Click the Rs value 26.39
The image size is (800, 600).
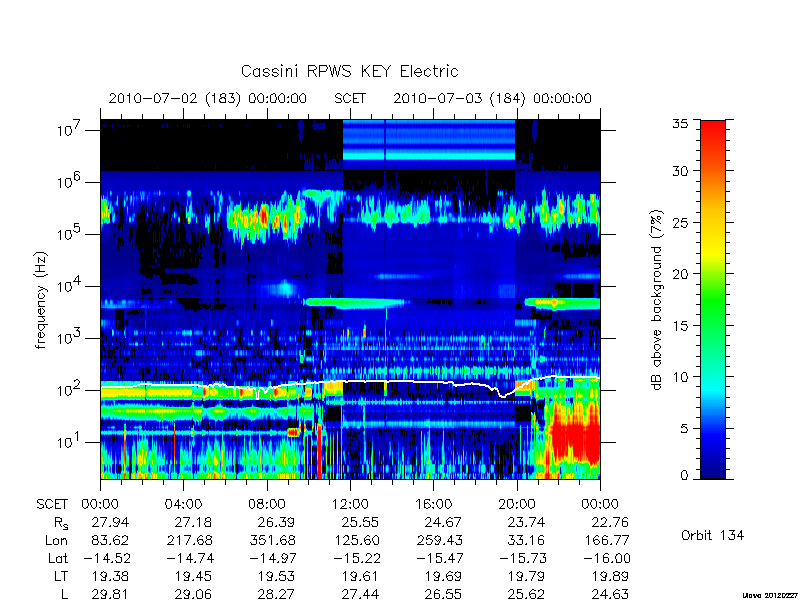click(x=276, y=522)
